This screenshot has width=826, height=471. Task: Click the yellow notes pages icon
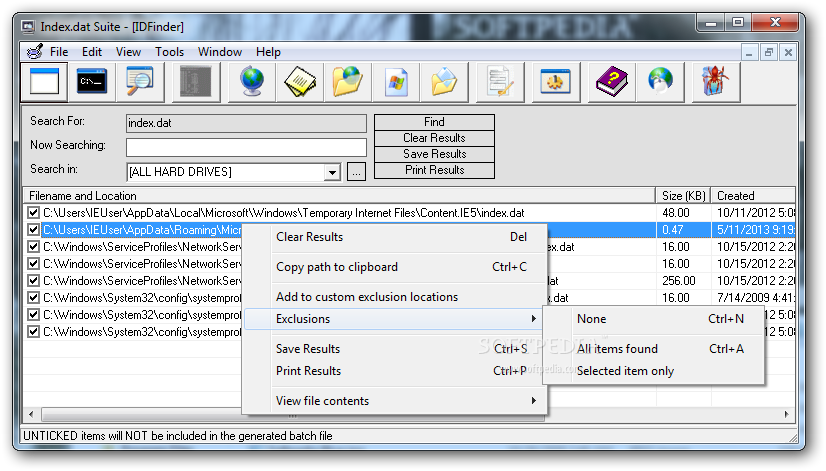[300, 82]
